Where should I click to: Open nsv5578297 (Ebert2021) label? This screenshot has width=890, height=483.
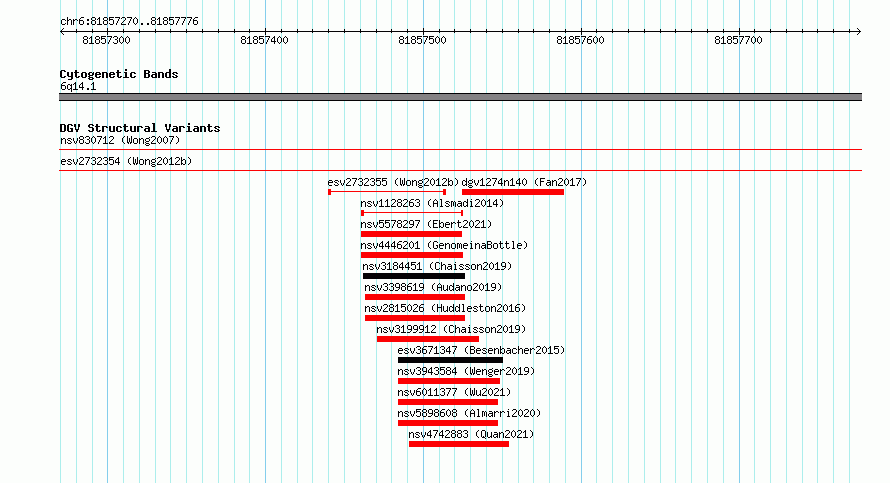[426, 224]
